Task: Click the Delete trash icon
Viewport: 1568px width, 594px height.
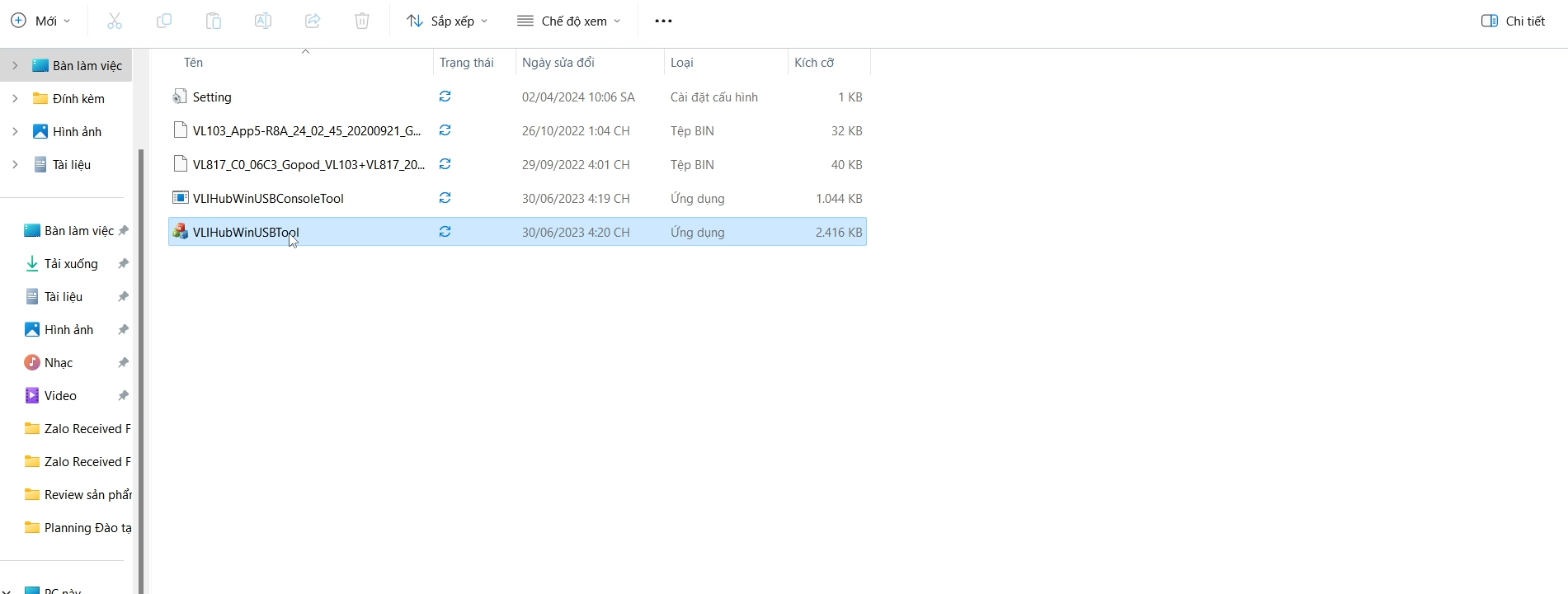Action: [362, 21]
